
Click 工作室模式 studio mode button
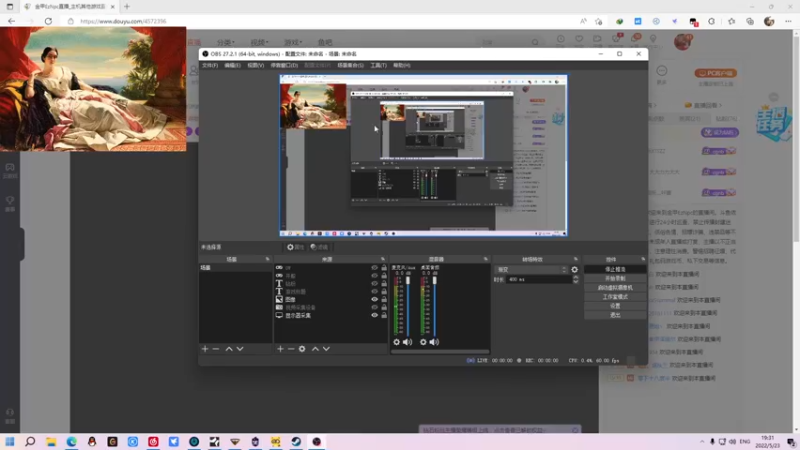(615, 297)
